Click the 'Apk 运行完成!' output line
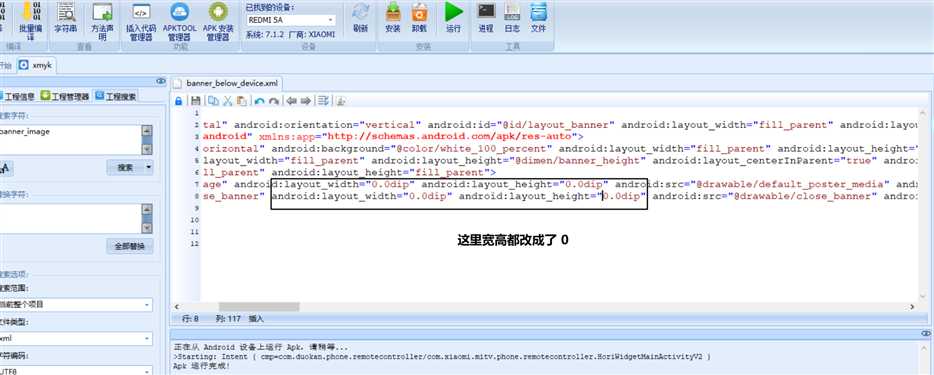934x375 pixels. click(x=201, y=365)
